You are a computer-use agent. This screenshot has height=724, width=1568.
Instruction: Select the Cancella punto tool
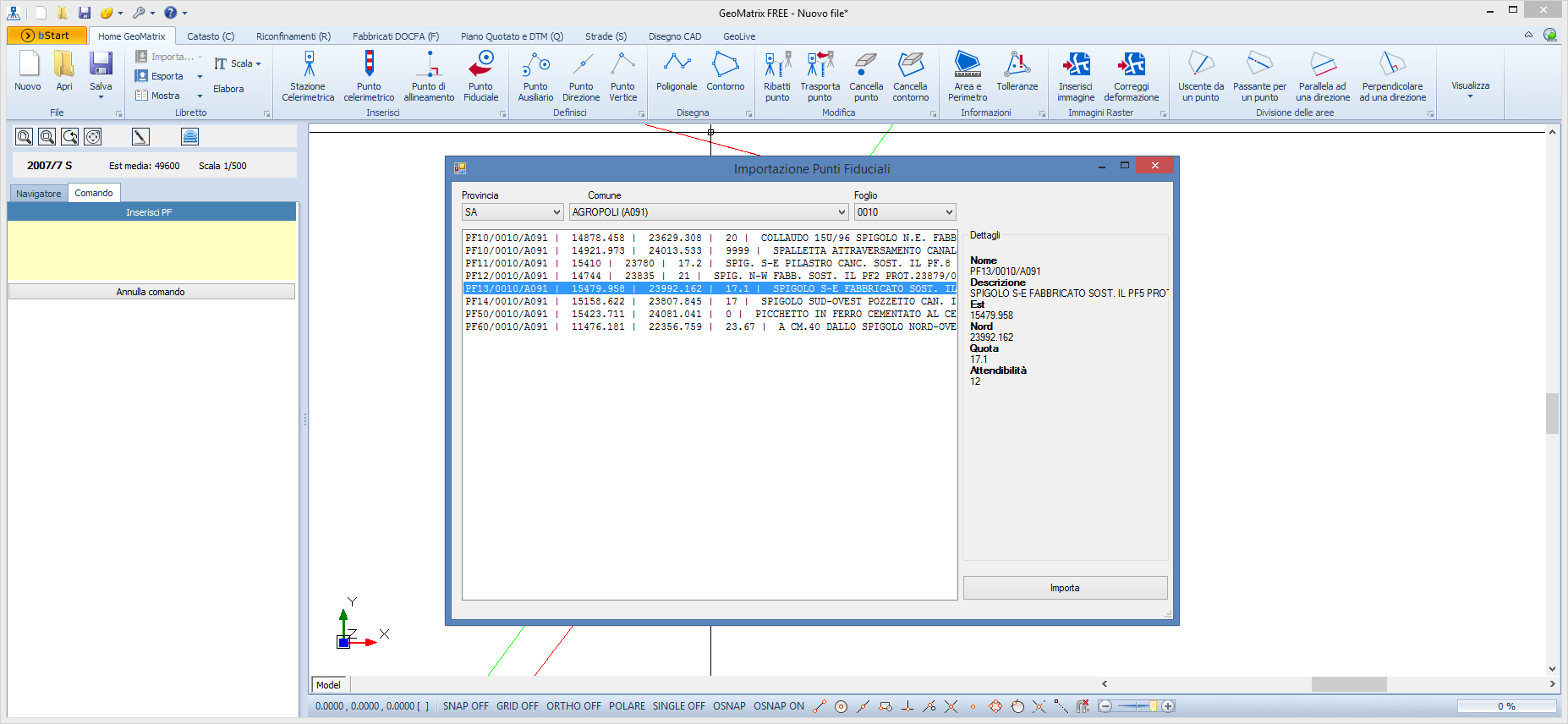tap(866, 76)
